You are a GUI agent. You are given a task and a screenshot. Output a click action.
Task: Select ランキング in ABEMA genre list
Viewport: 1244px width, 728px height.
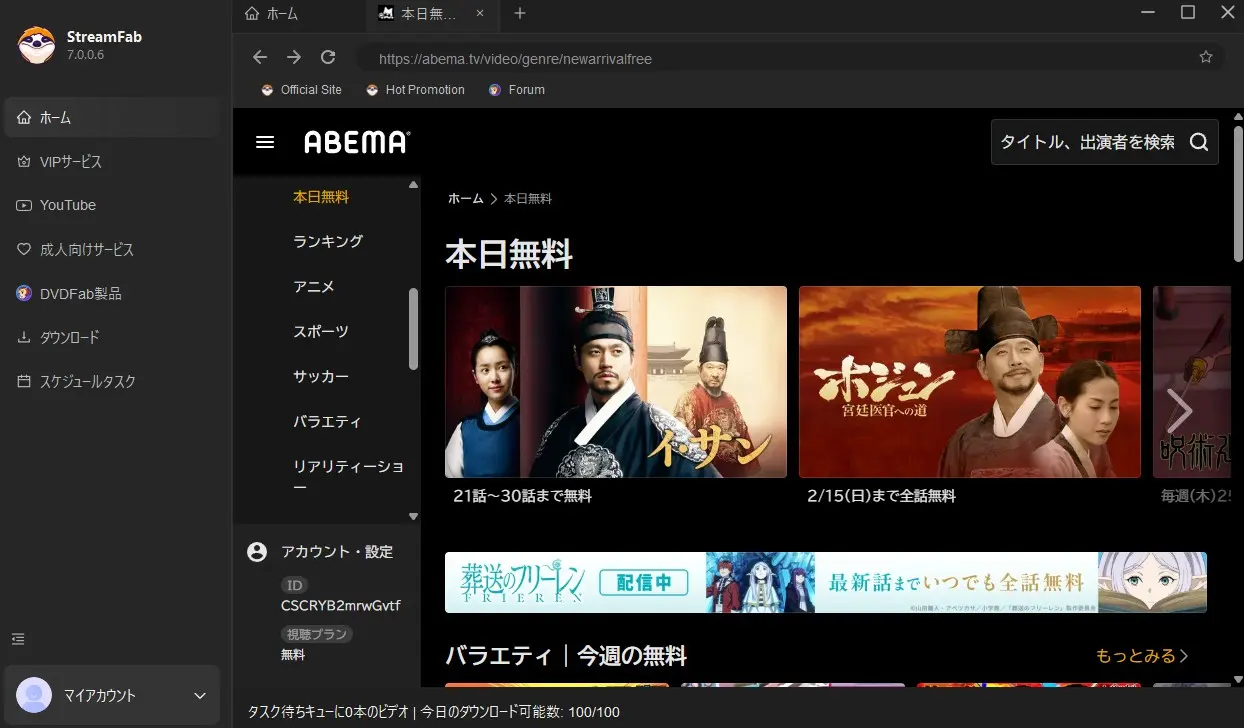(328, 241)
